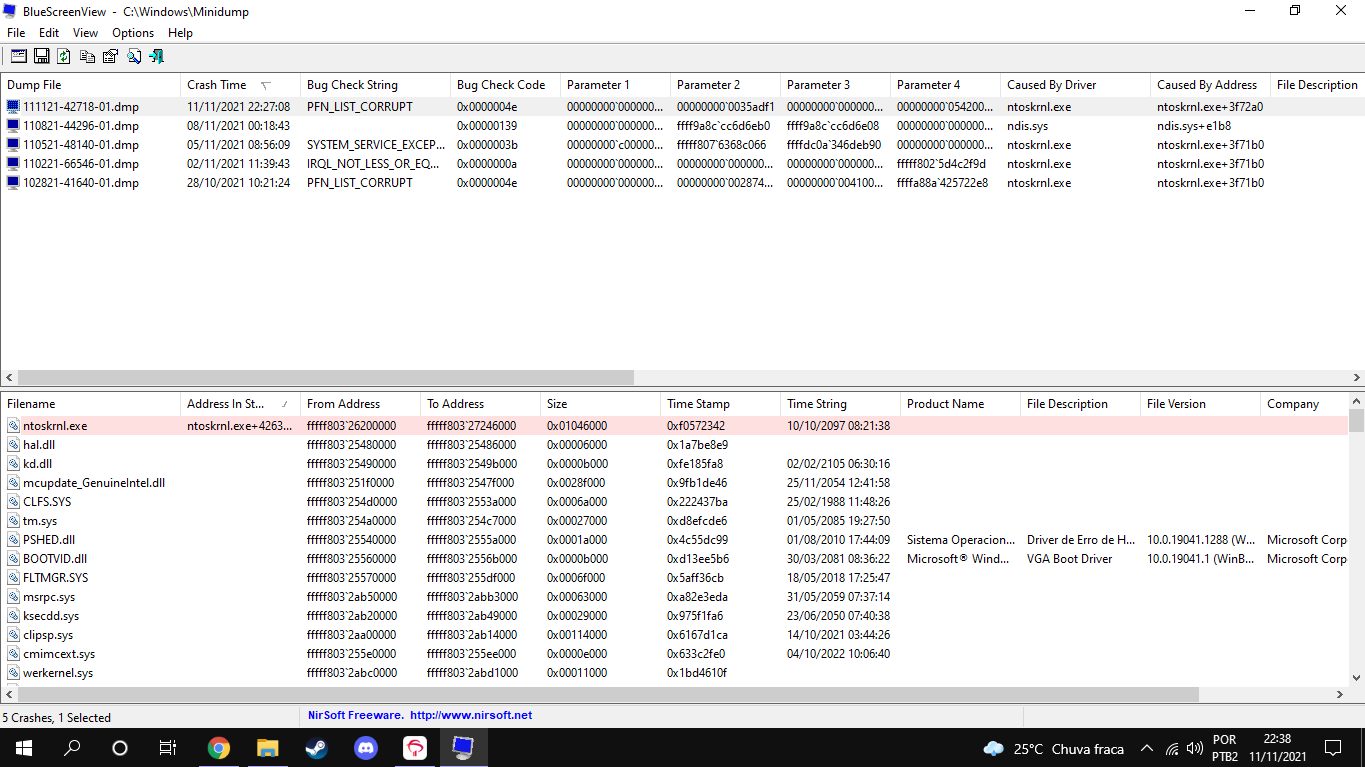Click the ndis.sys driver cell
Image resolution: width=1365 pixels, height=767 pixels.
point(1027,126)
